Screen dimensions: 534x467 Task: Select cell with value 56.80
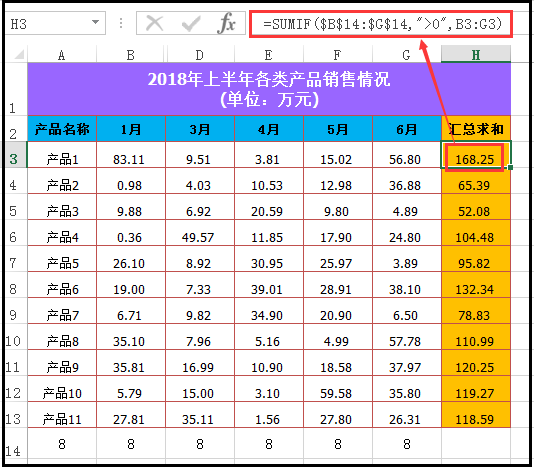pos(406,155)
